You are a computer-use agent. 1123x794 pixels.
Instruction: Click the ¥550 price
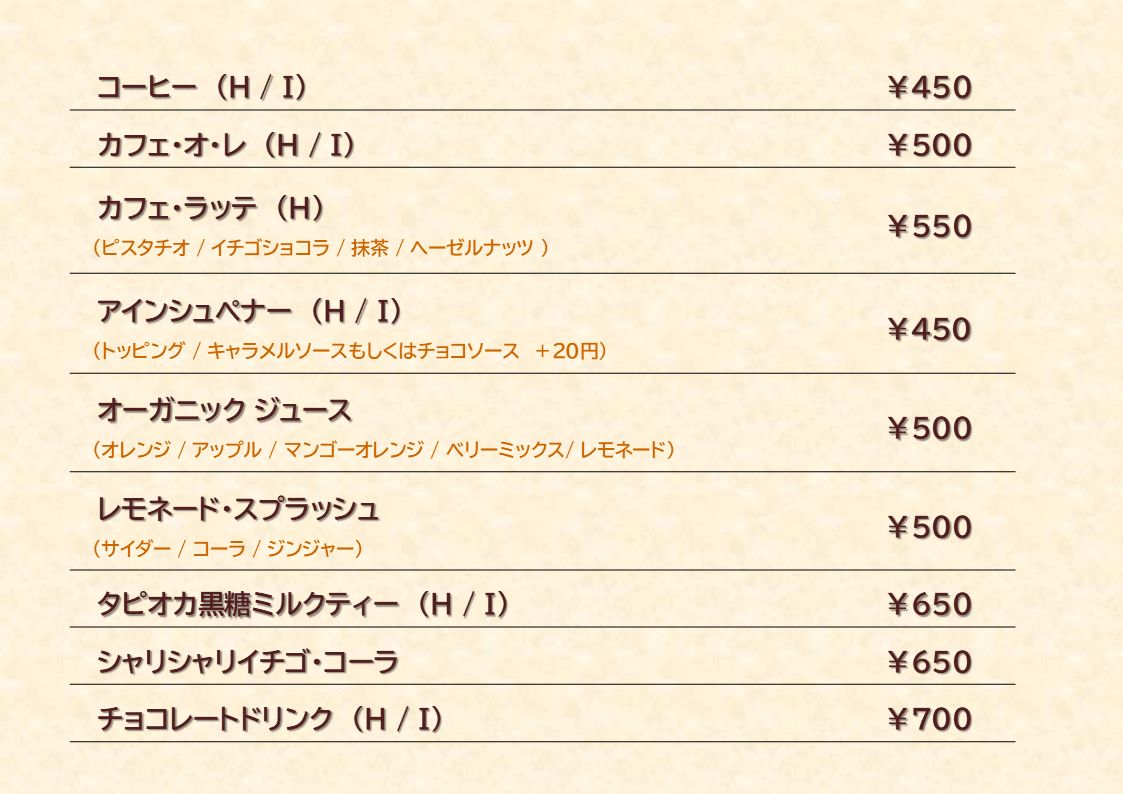(929, 227)
